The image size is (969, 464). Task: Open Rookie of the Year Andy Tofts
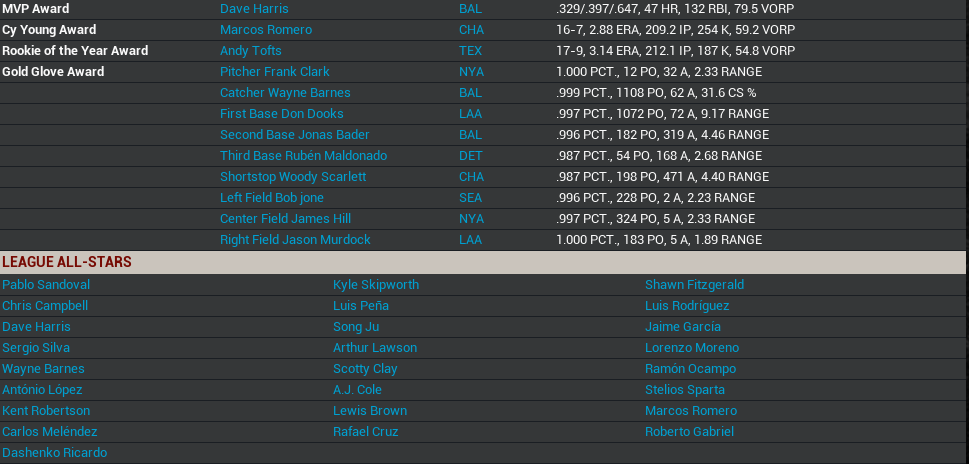pos(250,51)
